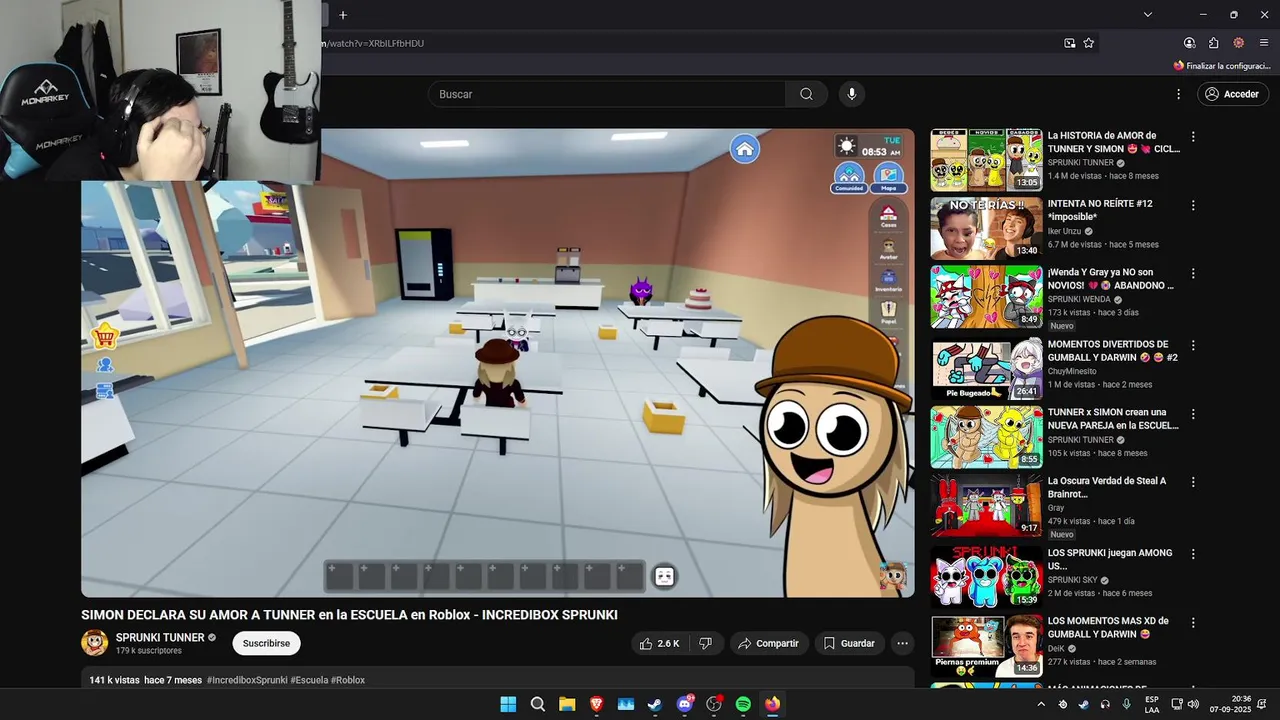Click the browser address bar URL
This screenshot has height=720, width=1280.
coord(372,43)
